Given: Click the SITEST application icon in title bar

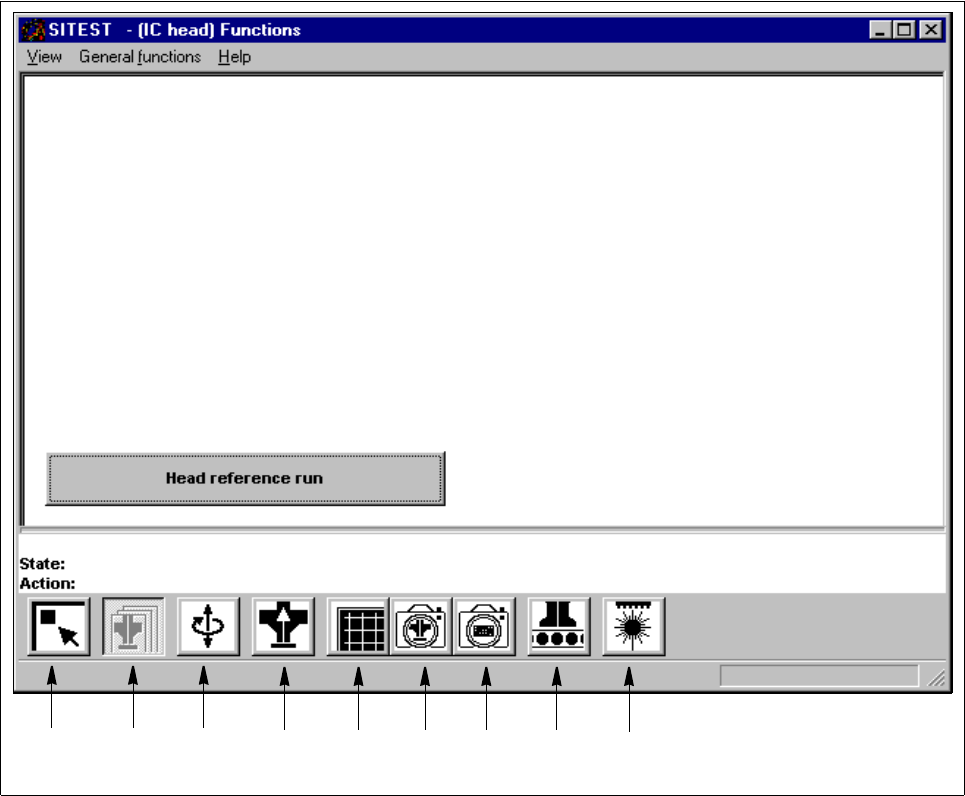Looking at the screenshot, I should (33, 30).
